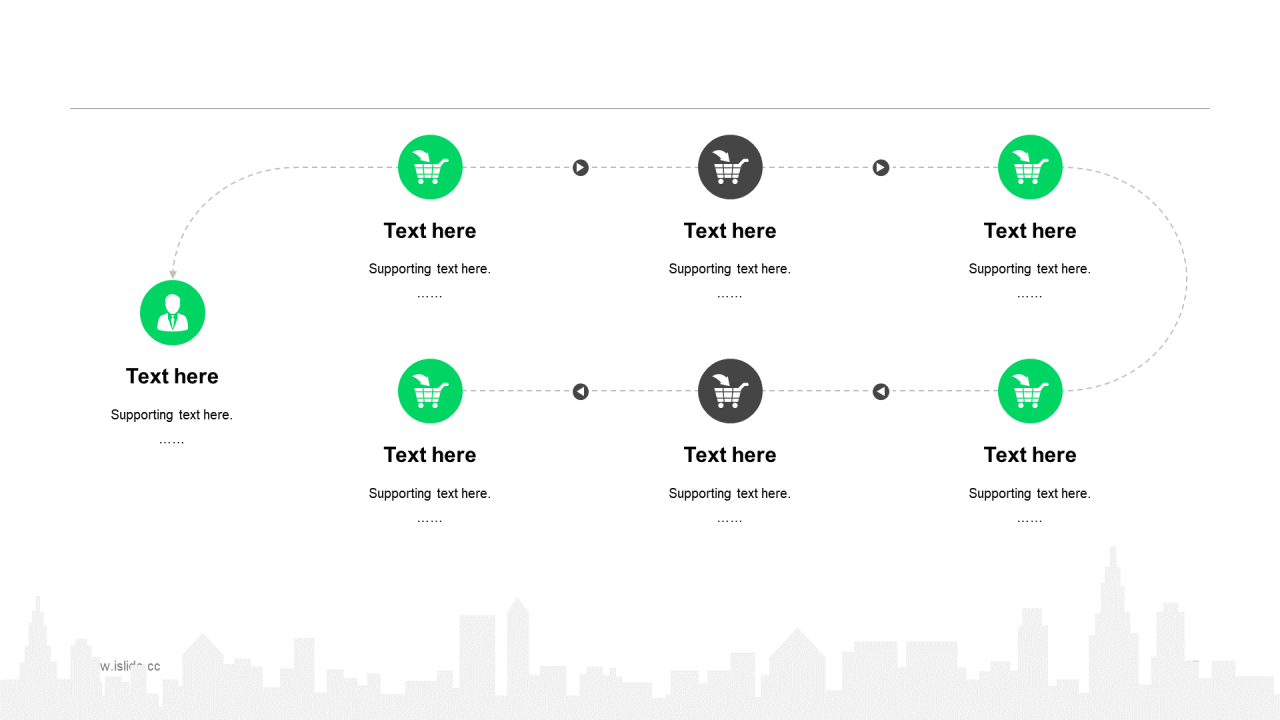Click the left-pointing arrow between bottom-right and bottom-middle carts
The image size is (1280, 720).
tap(881, 391)
